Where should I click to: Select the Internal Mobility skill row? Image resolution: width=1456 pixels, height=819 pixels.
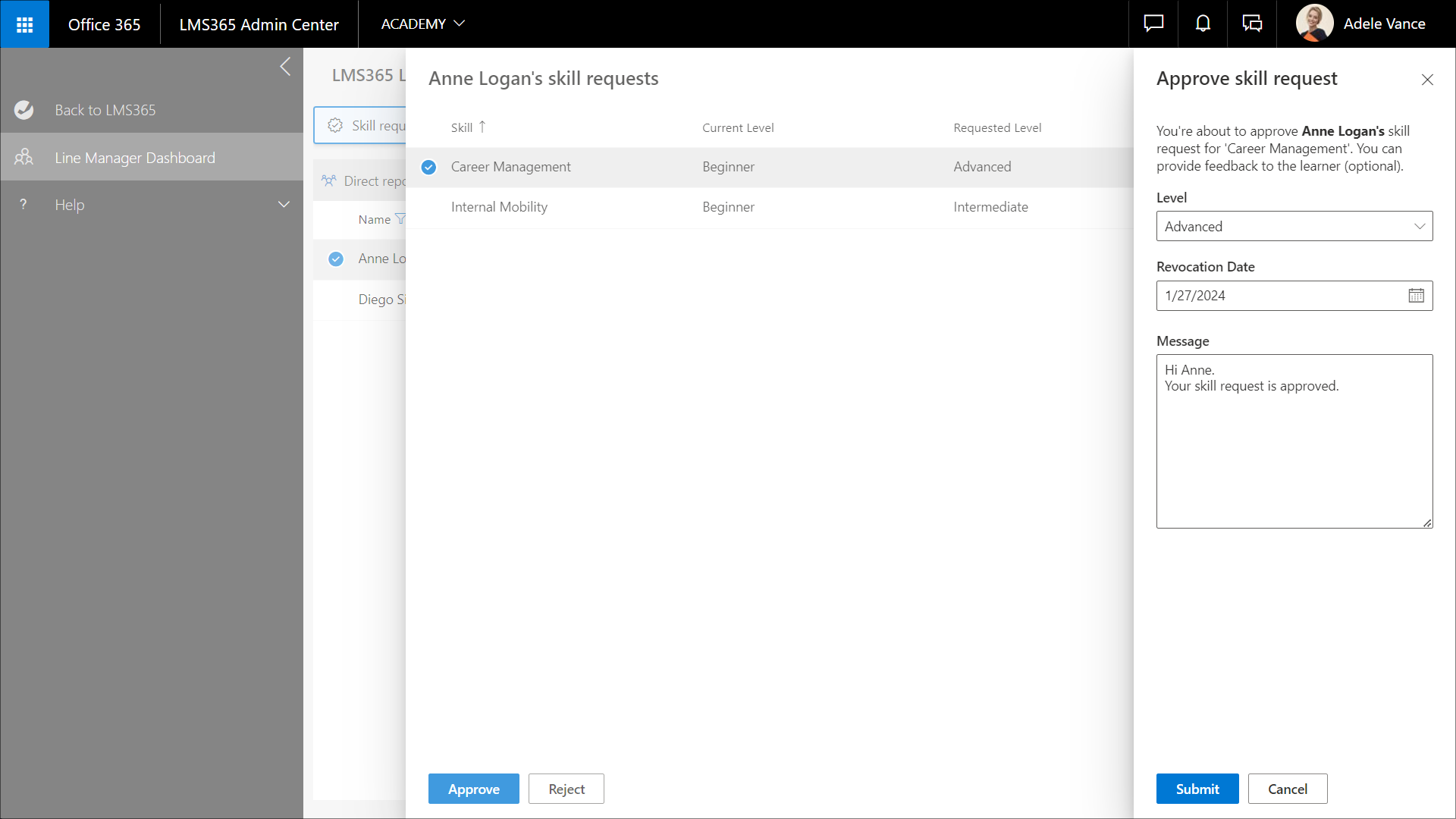499,207
